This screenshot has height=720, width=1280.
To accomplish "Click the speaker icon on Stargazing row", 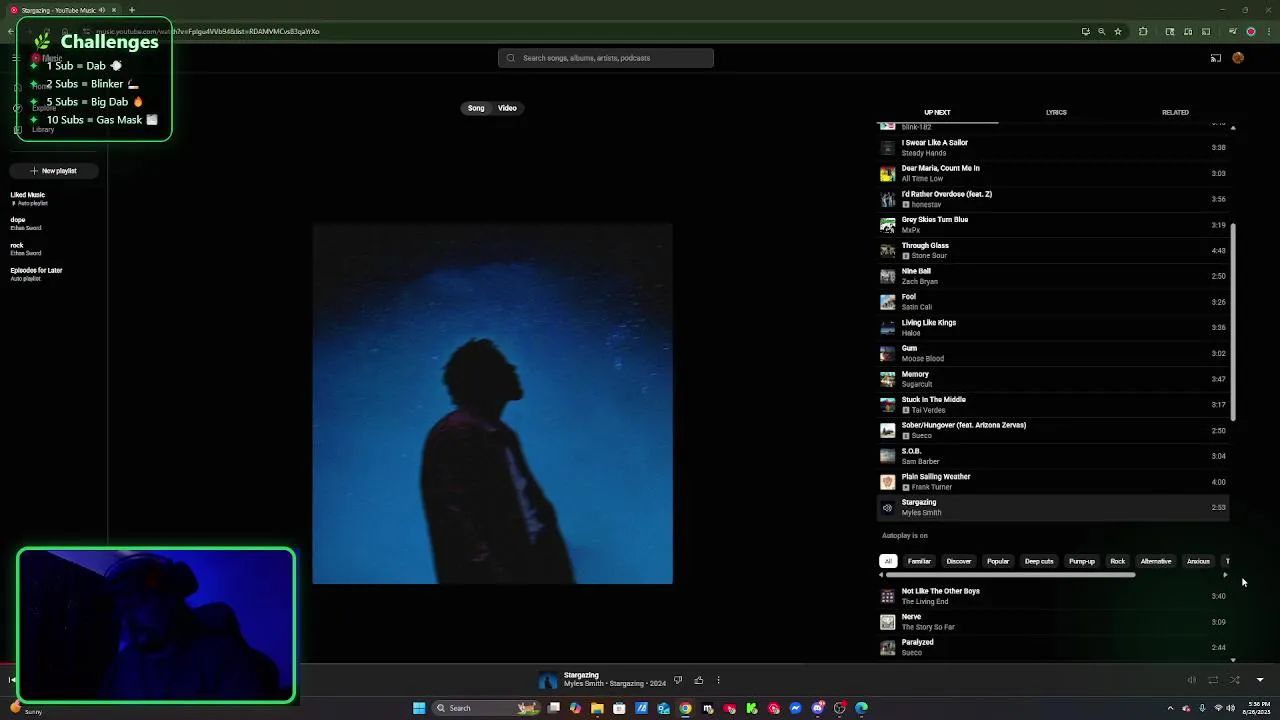I will pyautogui.click(x=887, y=508).
